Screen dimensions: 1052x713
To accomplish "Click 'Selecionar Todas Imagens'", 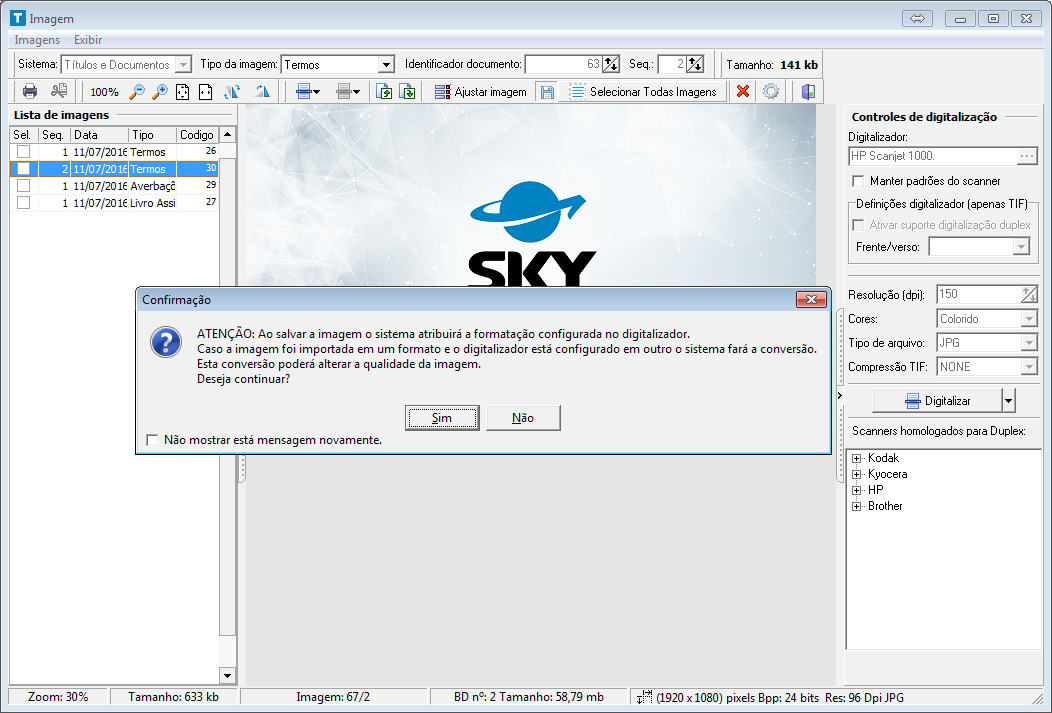I will click(x=643, y=92).
